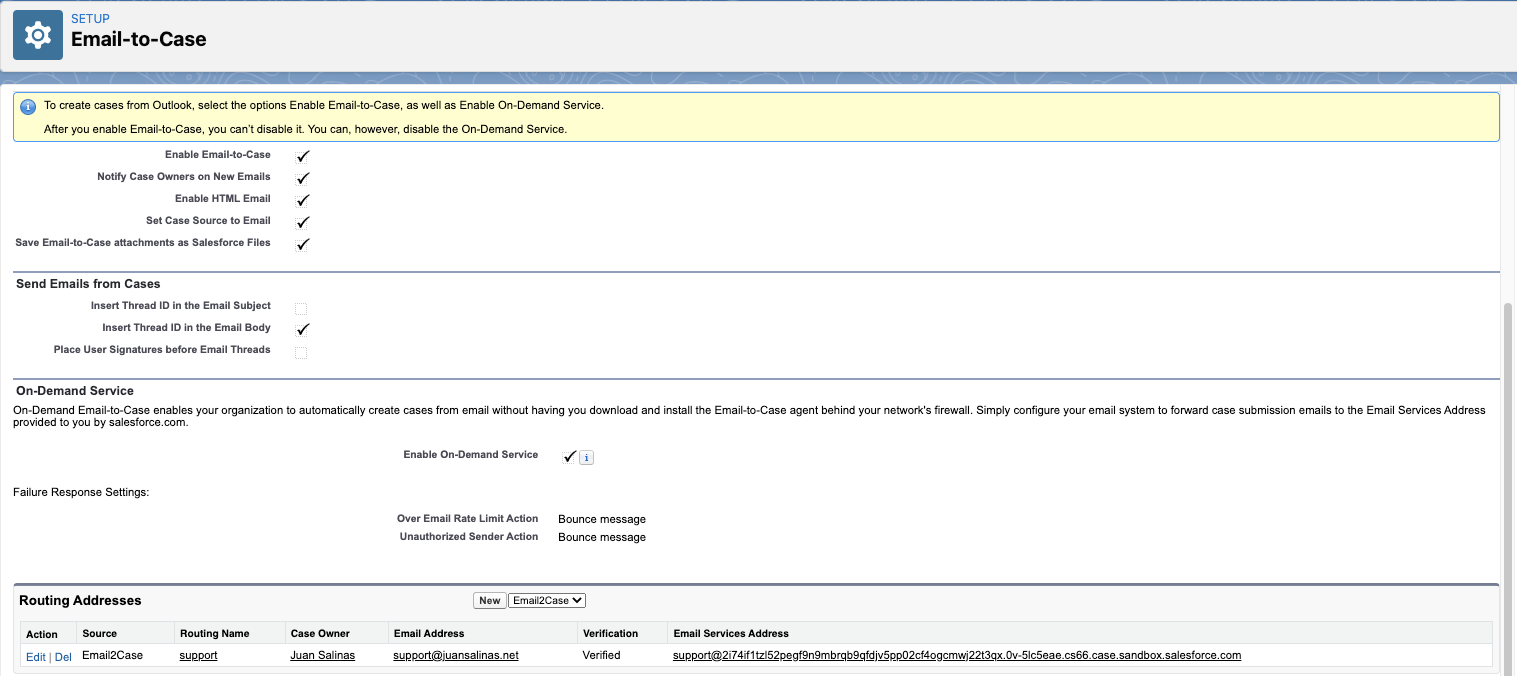The image size is (1517, 676).
Task: Toggle Set Case Source to Email checkmark
Action: click(x=303, y=222)
